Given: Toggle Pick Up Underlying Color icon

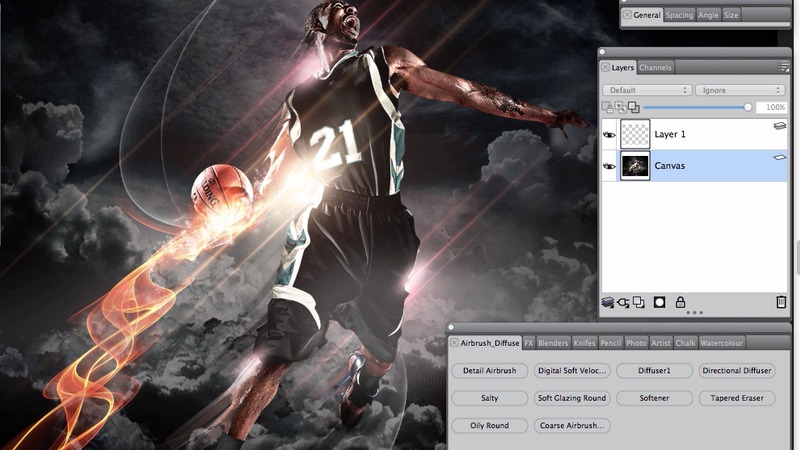Looking at the screenshot, I should [620, 107].
